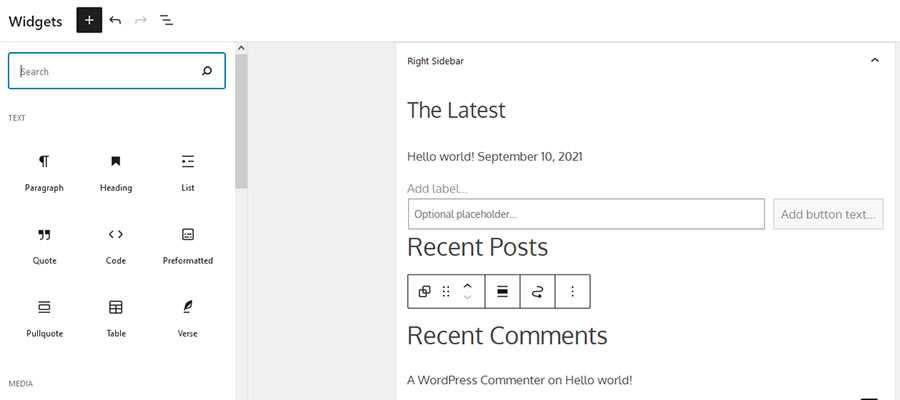Insert a Pullquote block
The image size is (900, 400).
coord(44,315)
